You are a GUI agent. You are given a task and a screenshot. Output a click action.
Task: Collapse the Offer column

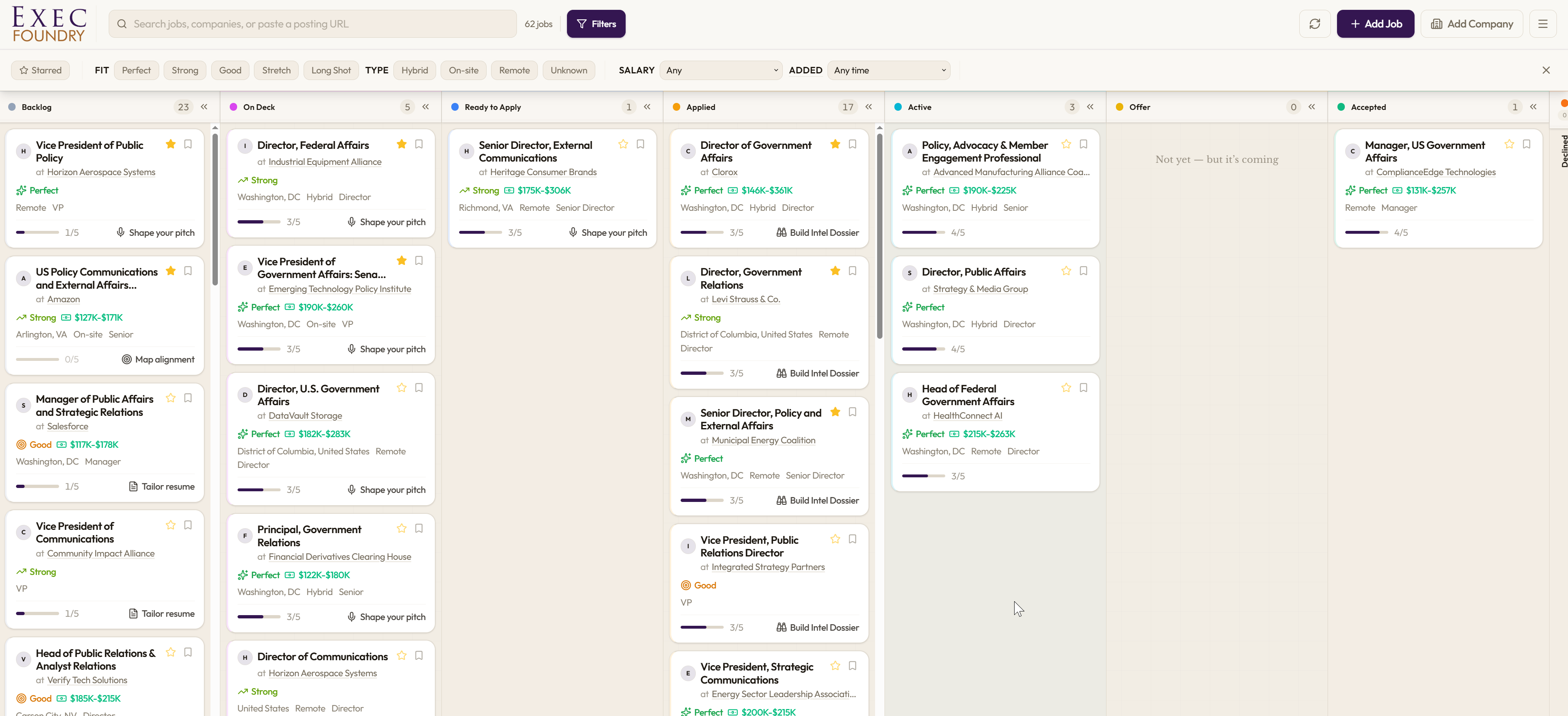point(1312,107)
